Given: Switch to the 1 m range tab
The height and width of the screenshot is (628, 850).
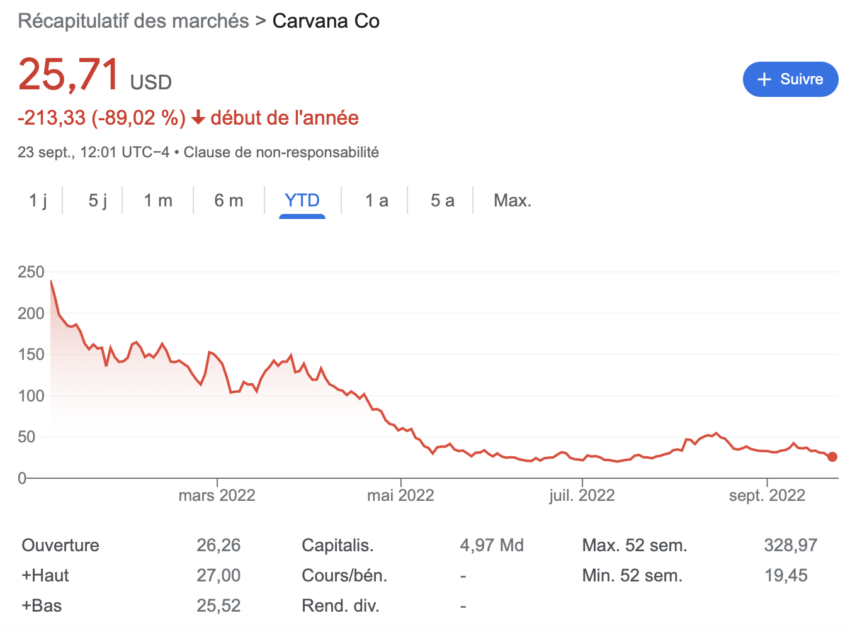Looking at the screenshot, I should point(158,200).
